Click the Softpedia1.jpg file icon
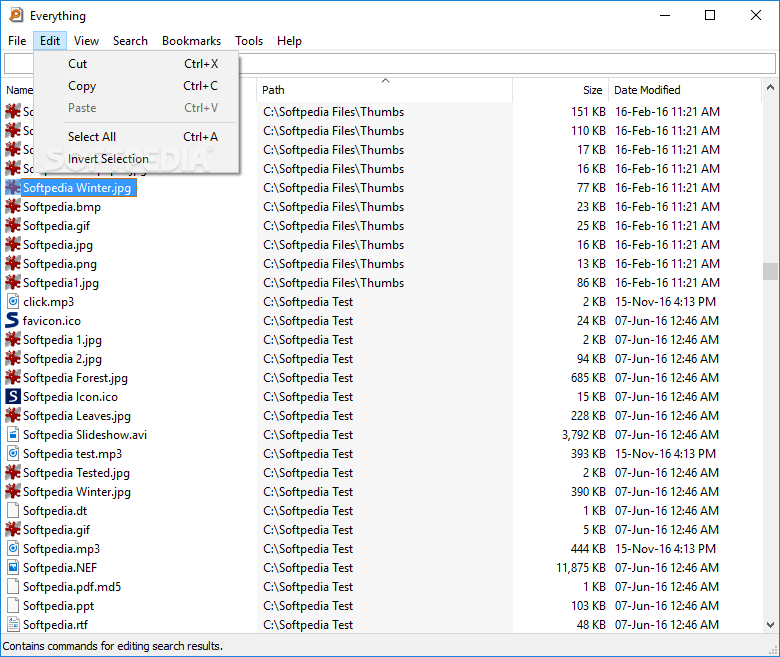This screenshot has width=780, height=657. tap(13, 283)
